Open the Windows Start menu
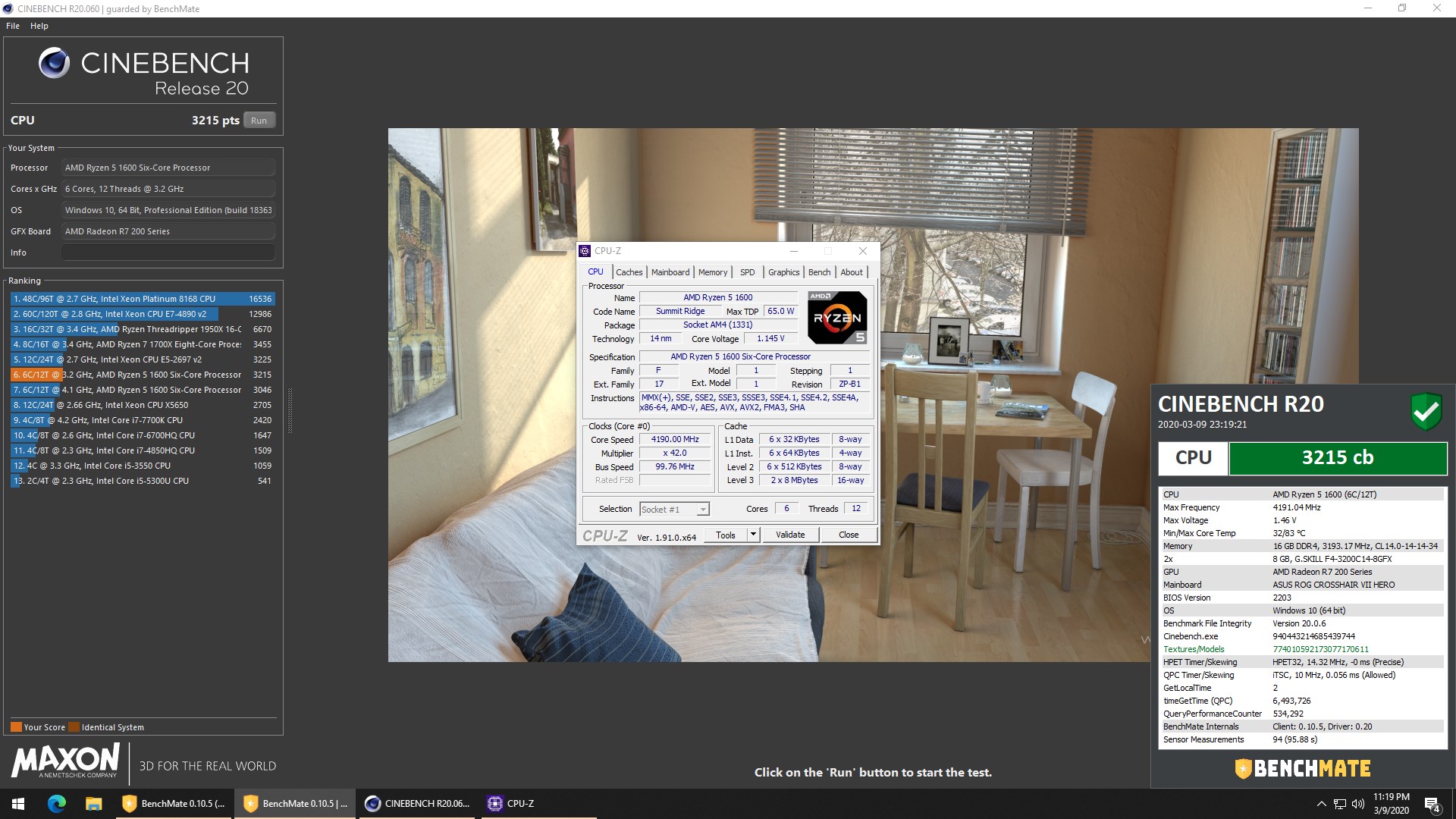Screen dimensions: 1456x819 [18, 804]
